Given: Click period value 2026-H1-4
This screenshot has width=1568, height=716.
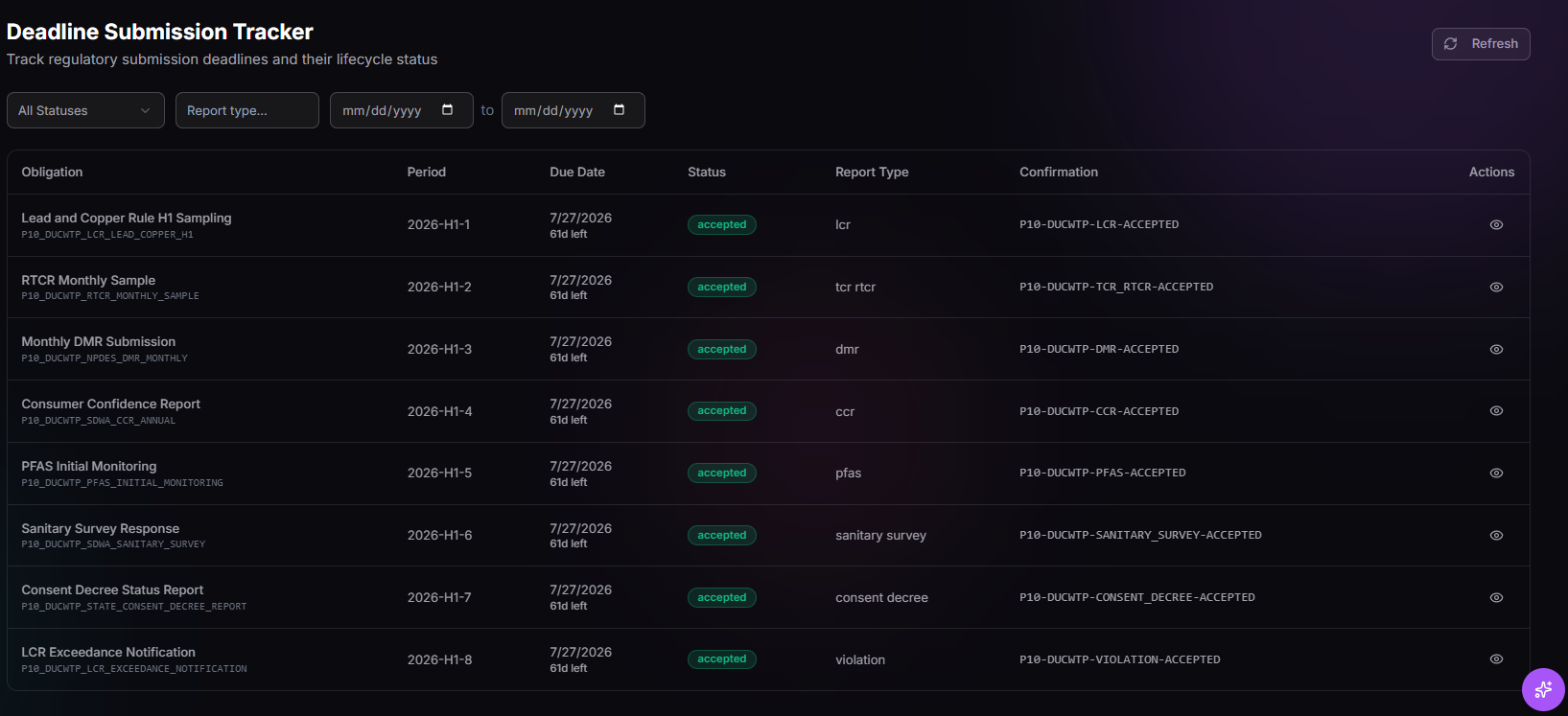Looking at the screenshot, I should 439,412.
